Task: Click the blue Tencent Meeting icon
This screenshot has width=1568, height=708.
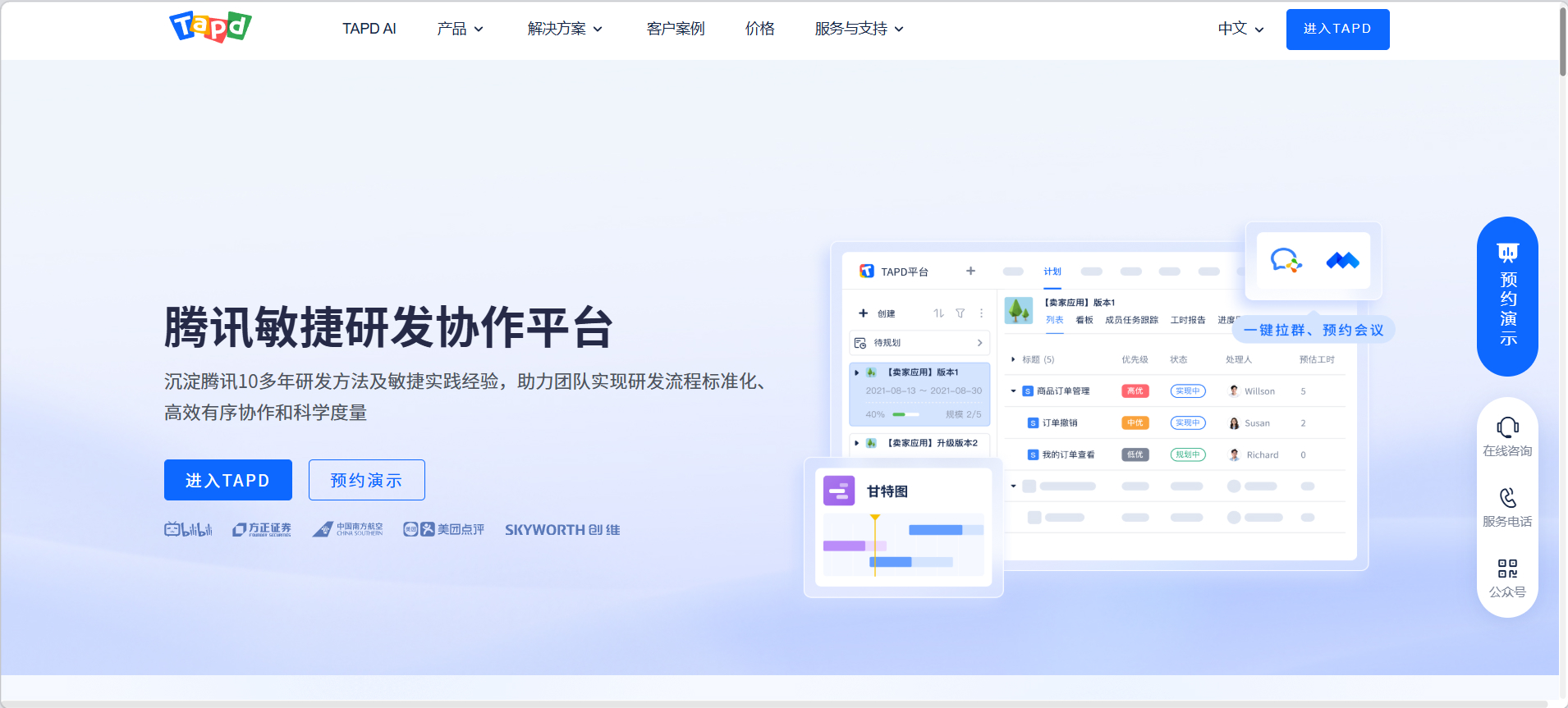Action: [x=1343, y=261]
